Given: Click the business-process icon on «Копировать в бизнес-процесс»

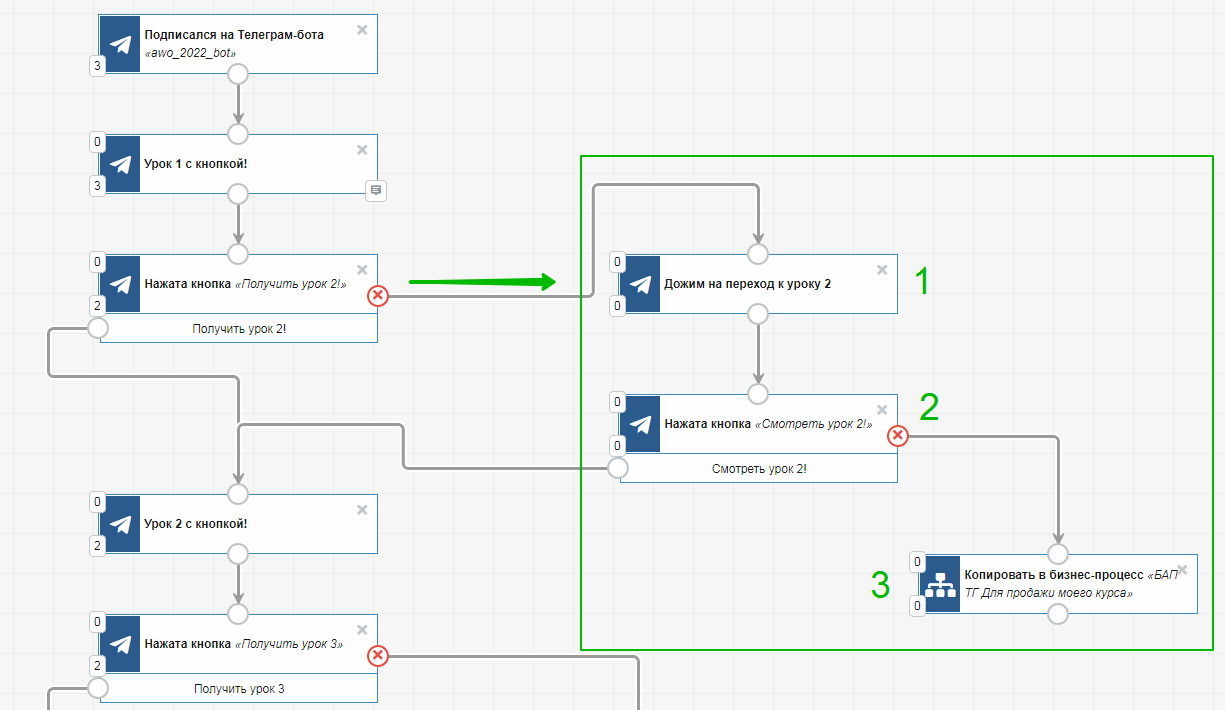Looking at the screenshot, I should (941, 584).
